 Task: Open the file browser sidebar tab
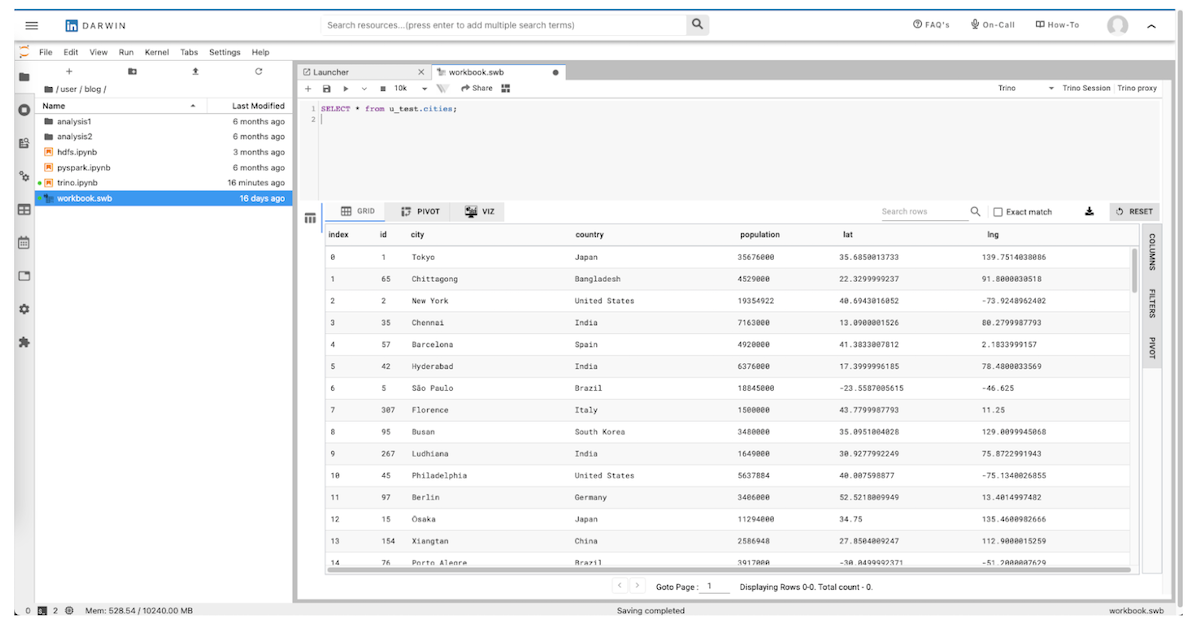(24, 77)
